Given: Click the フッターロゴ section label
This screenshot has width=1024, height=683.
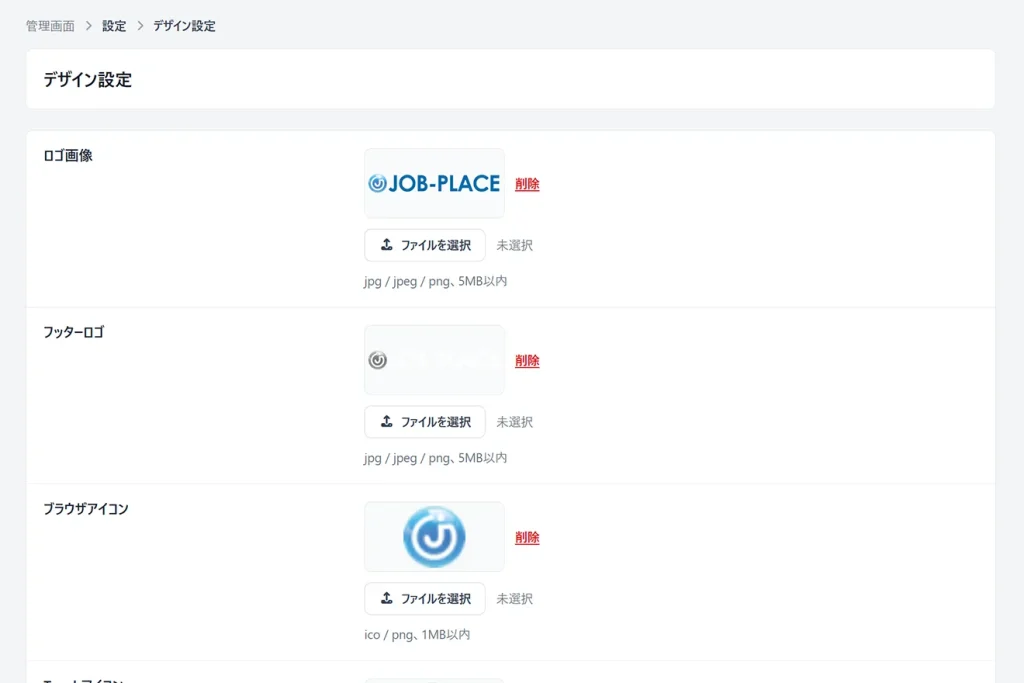Looking at the screenshot, I should 74,332.
